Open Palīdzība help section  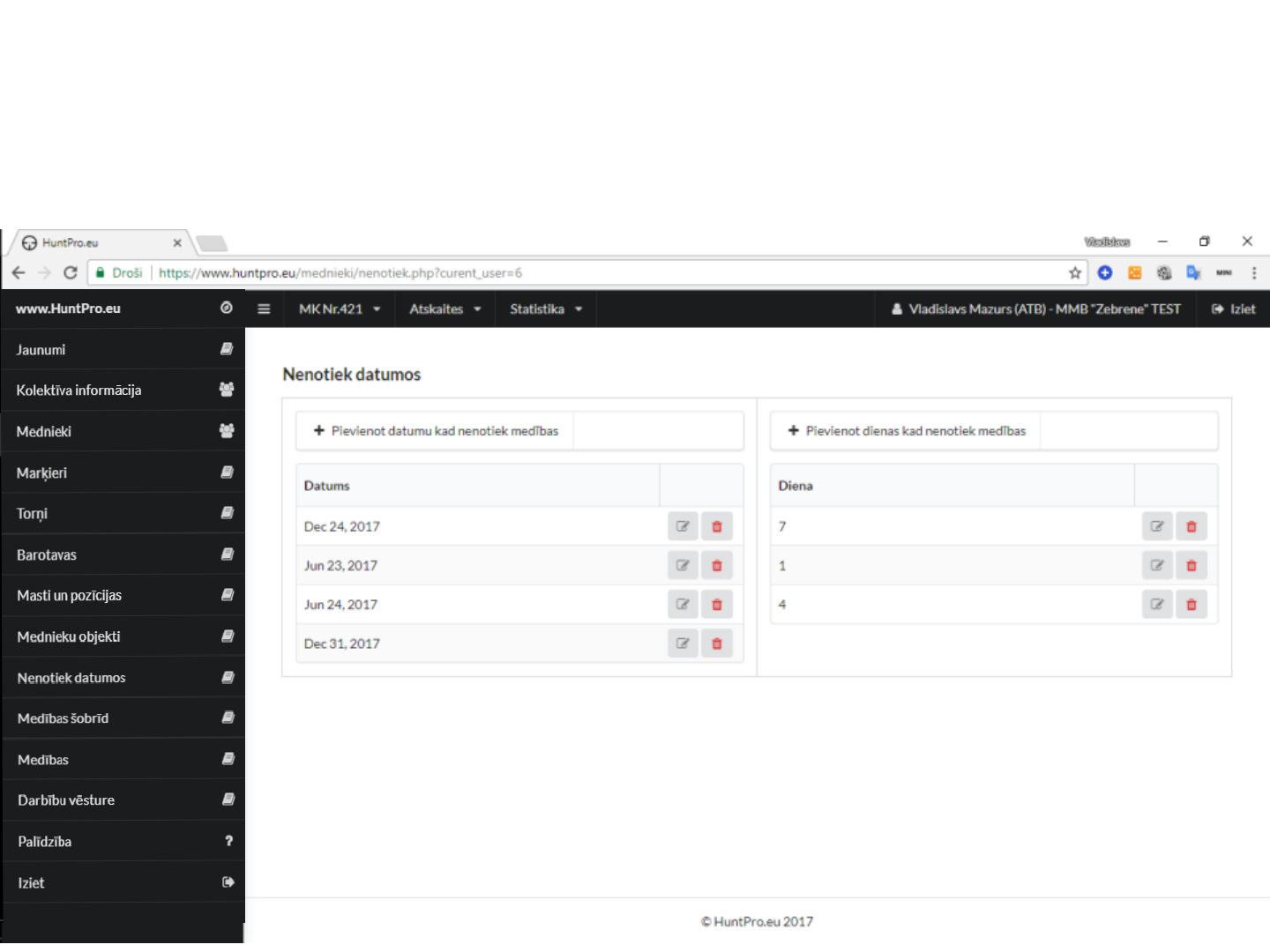(123, 841)
